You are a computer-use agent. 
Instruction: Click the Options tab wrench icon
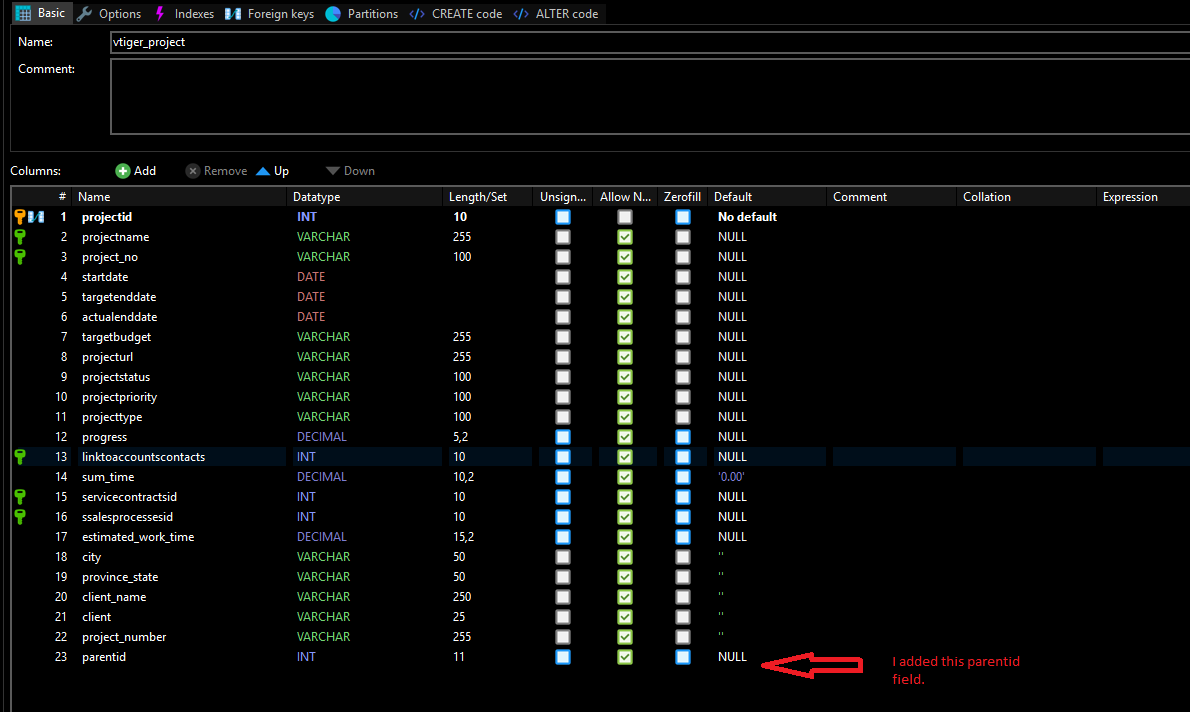(x=85, y=14)
